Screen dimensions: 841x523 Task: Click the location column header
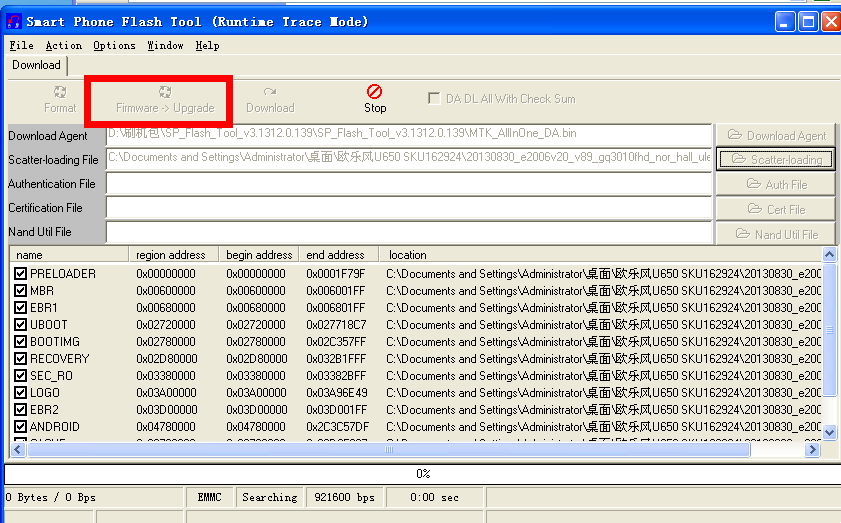click(x=600, y=255)
